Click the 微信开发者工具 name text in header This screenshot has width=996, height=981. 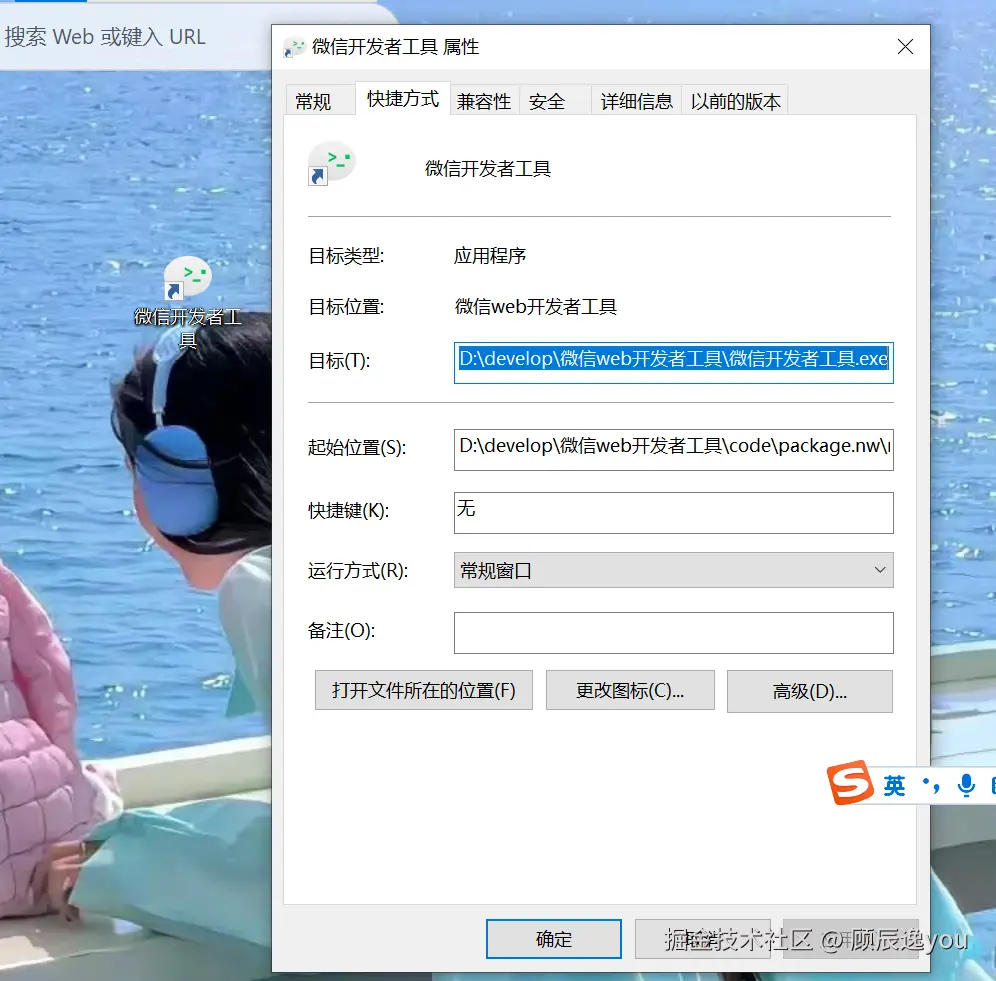point(488,168)
